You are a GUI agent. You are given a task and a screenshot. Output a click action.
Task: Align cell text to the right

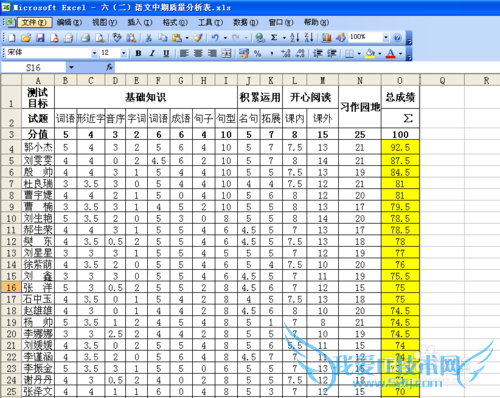coord(212,53)
